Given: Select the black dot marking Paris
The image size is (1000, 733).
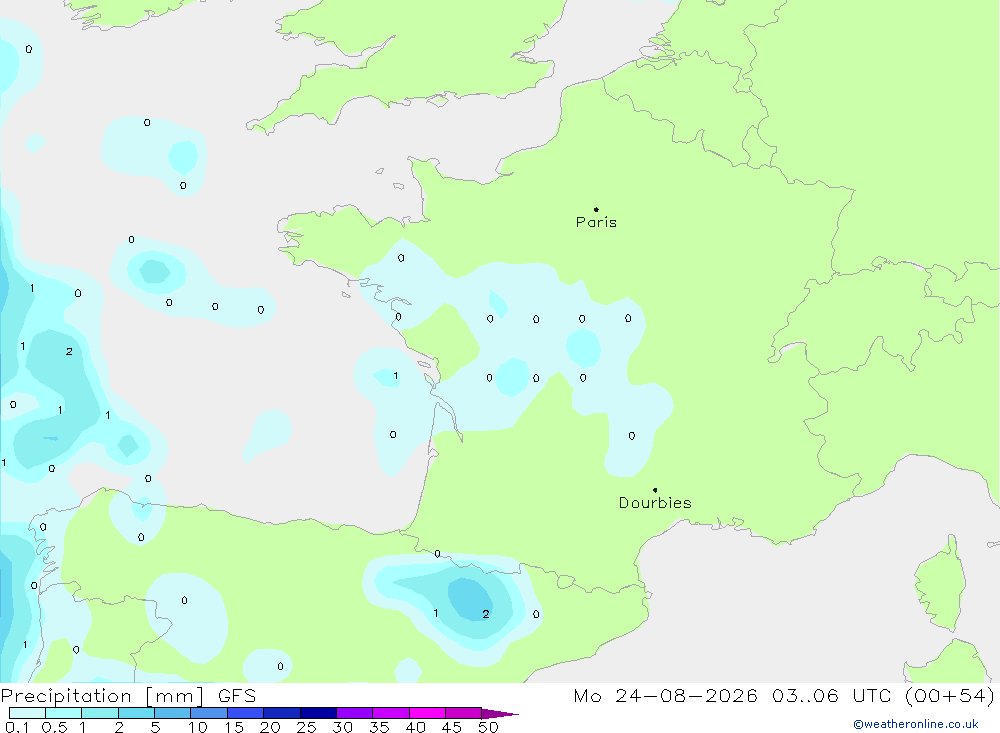Looking at the screenshot, I should pos(596,209).
